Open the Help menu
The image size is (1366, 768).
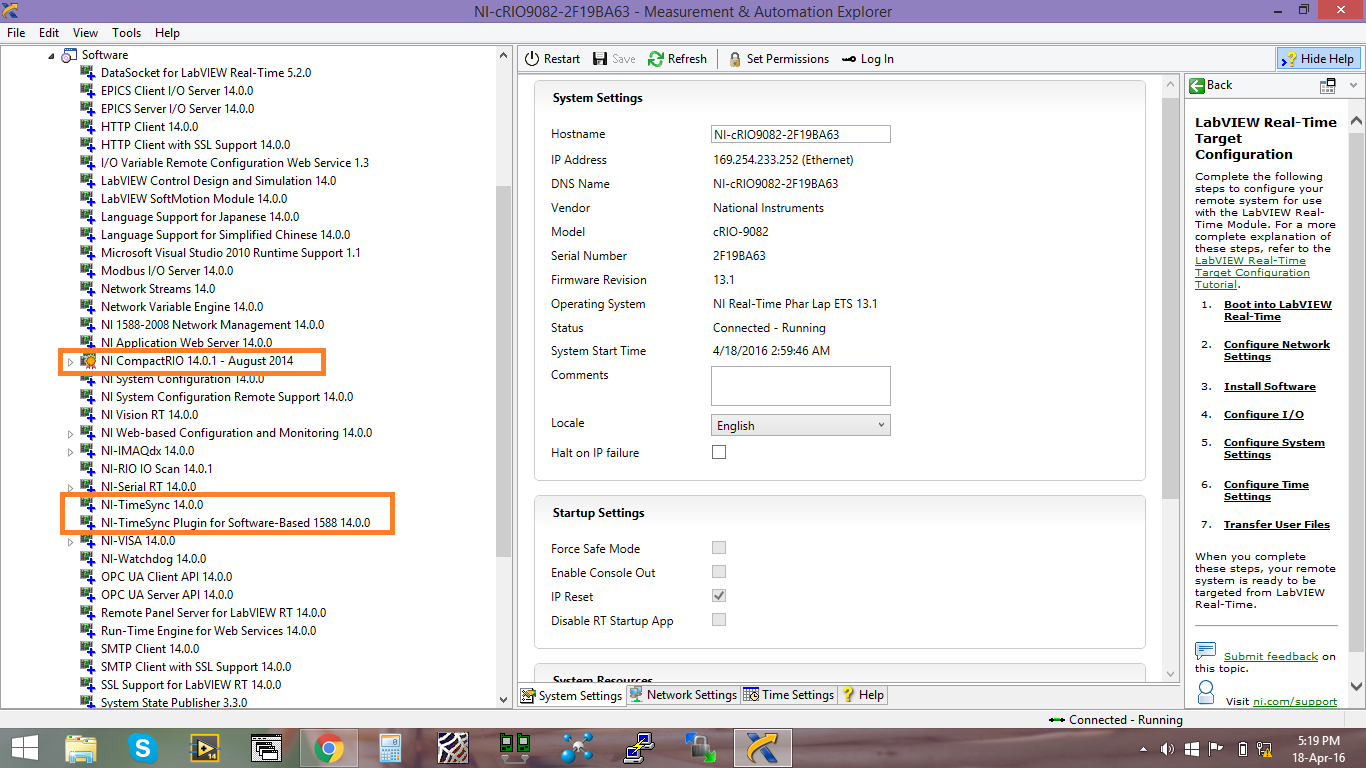click(167, 33)
